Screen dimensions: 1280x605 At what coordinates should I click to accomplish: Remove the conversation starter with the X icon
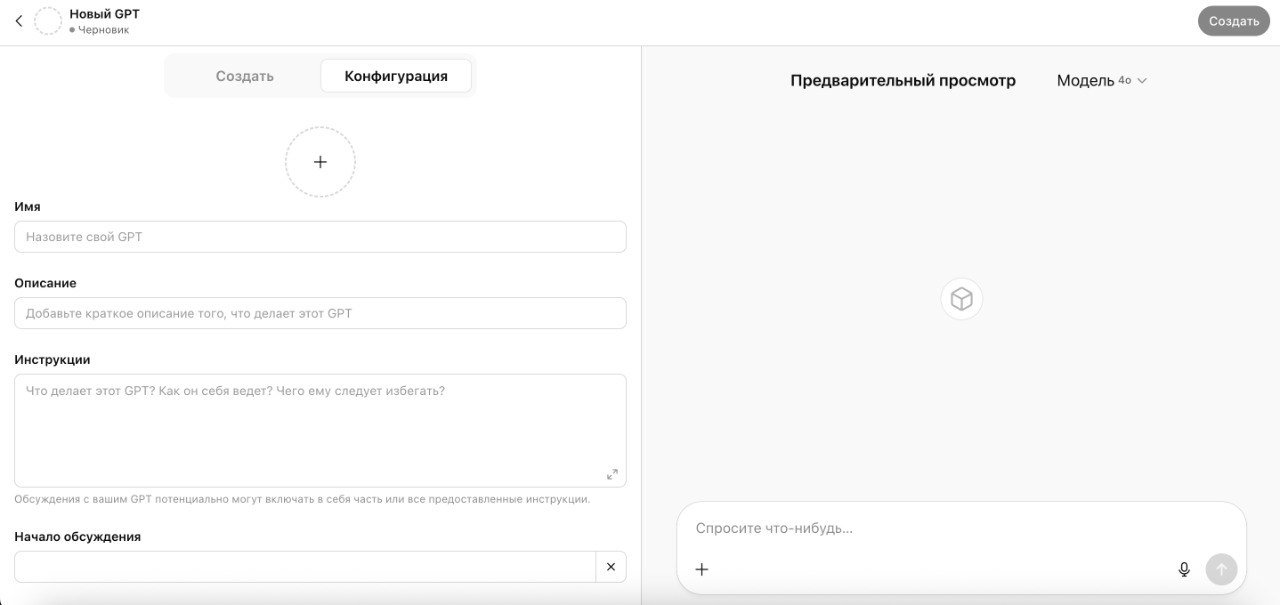click(611, 567)
